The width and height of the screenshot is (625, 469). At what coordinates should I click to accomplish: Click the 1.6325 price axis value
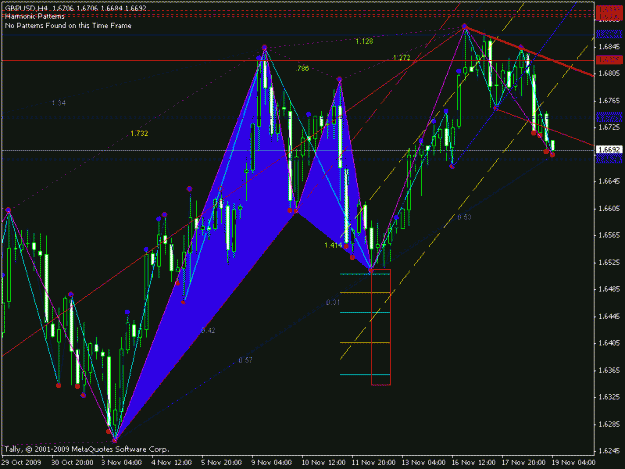[609, 397]
